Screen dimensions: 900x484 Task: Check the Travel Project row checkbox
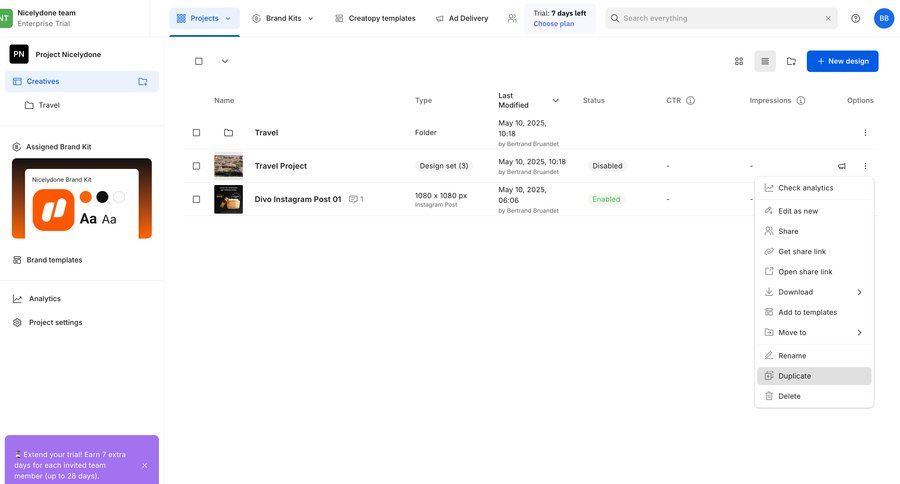point(197,166)
